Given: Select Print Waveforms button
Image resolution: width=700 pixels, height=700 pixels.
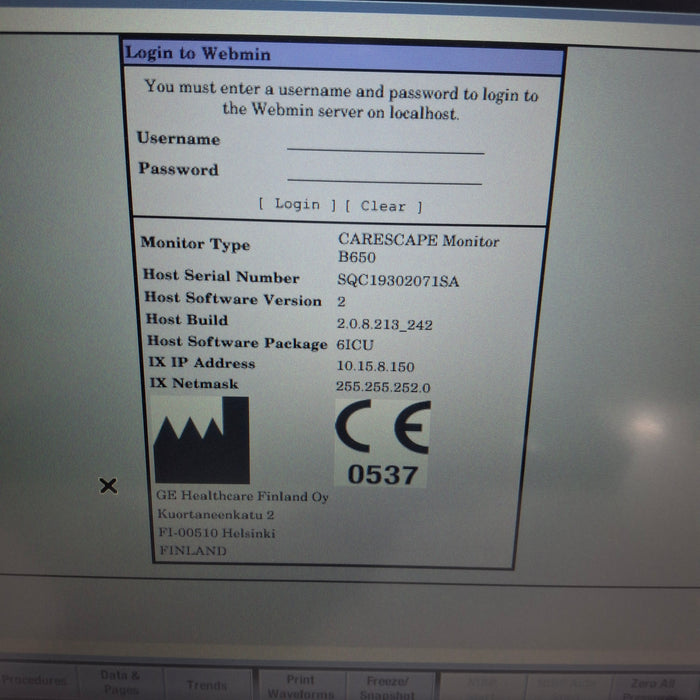Looking at the screenshot, I should pyautogui.click(x=301, y=686).
